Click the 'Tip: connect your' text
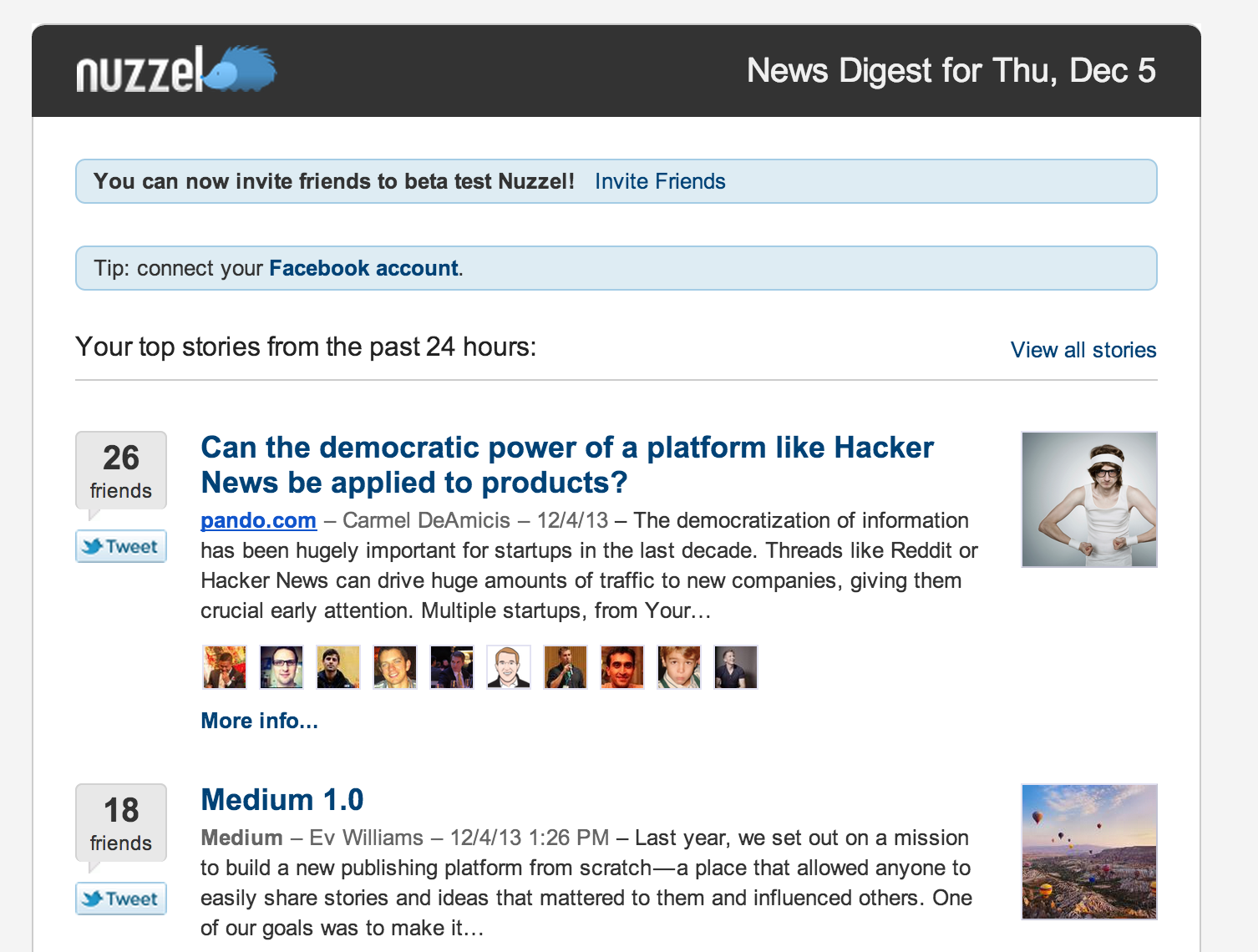 click(179, 268)
